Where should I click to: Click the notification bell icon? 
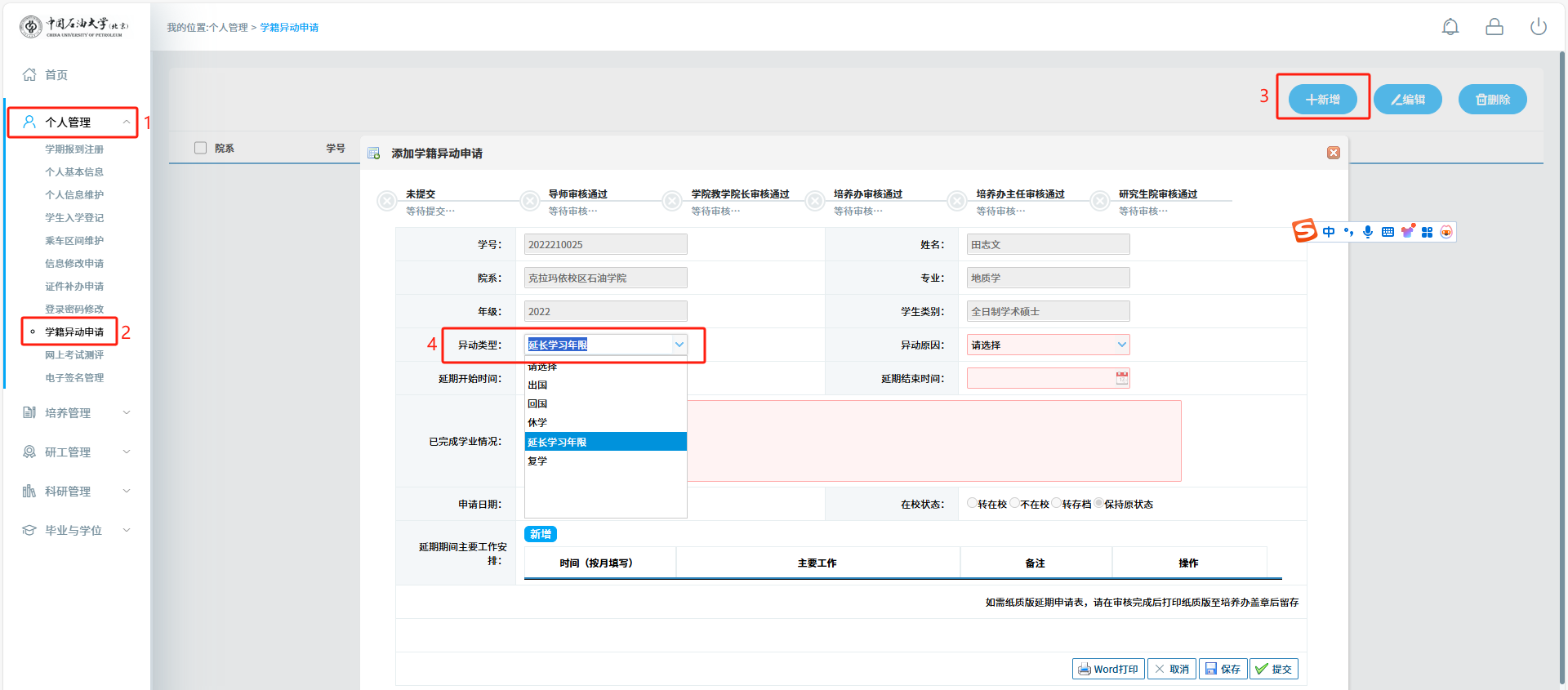[1450, 27]
